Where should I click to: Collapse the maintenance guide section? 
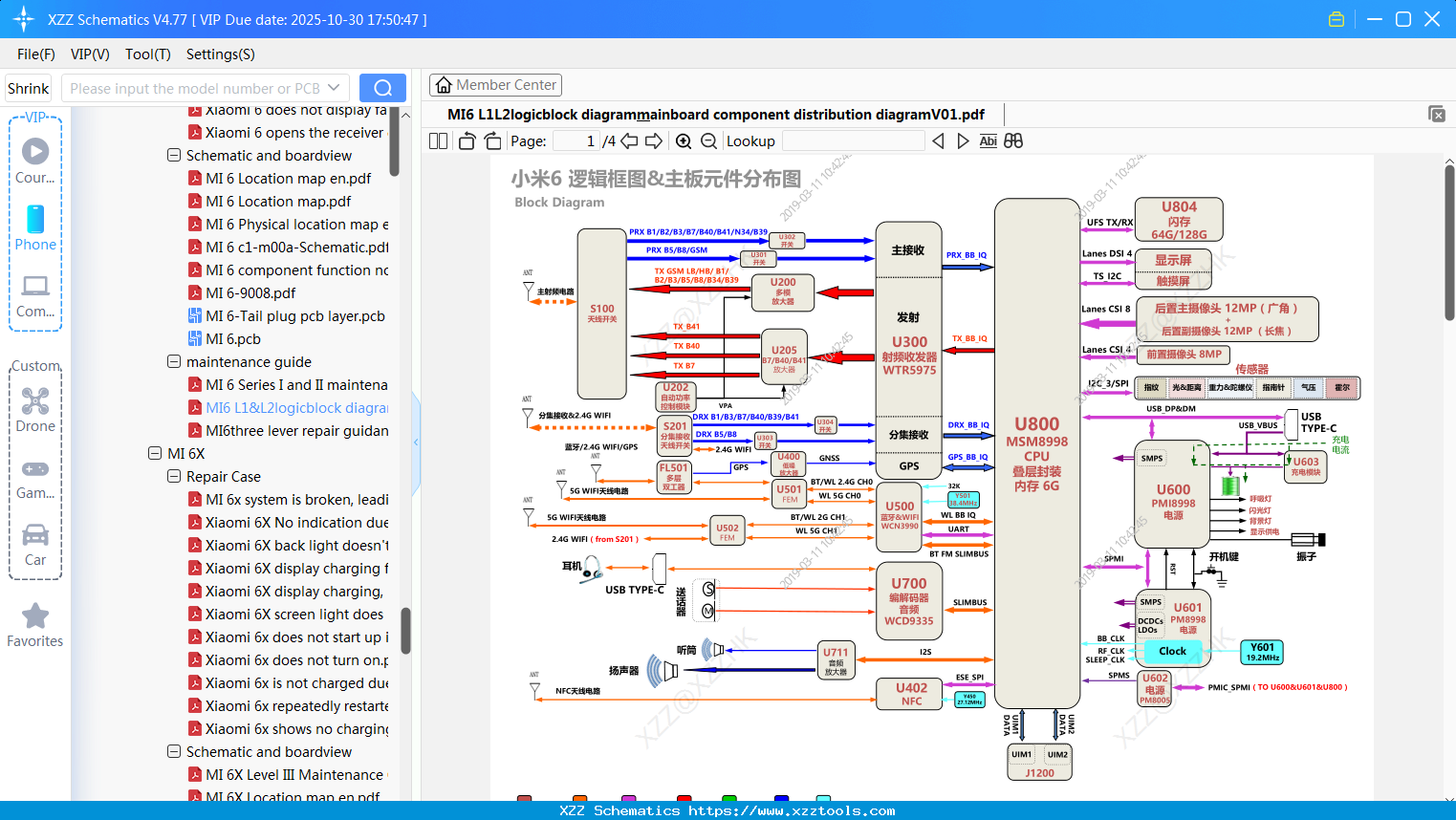173,361
